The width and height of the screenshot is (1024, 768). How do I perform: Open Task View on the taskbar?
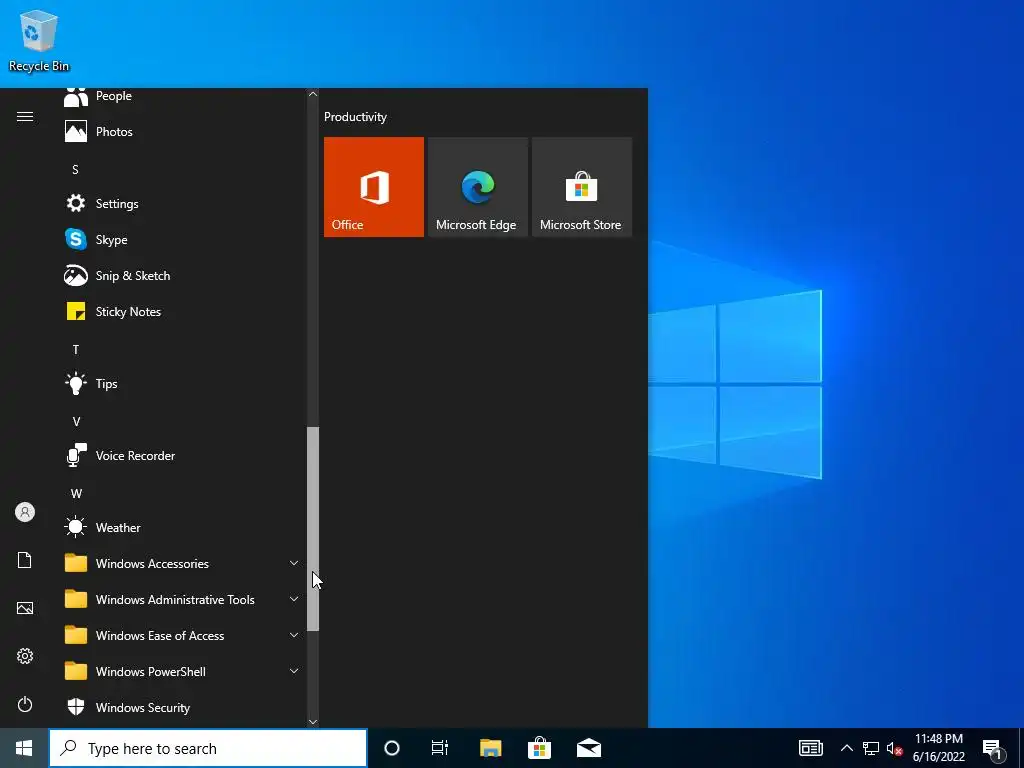(440, 748)
